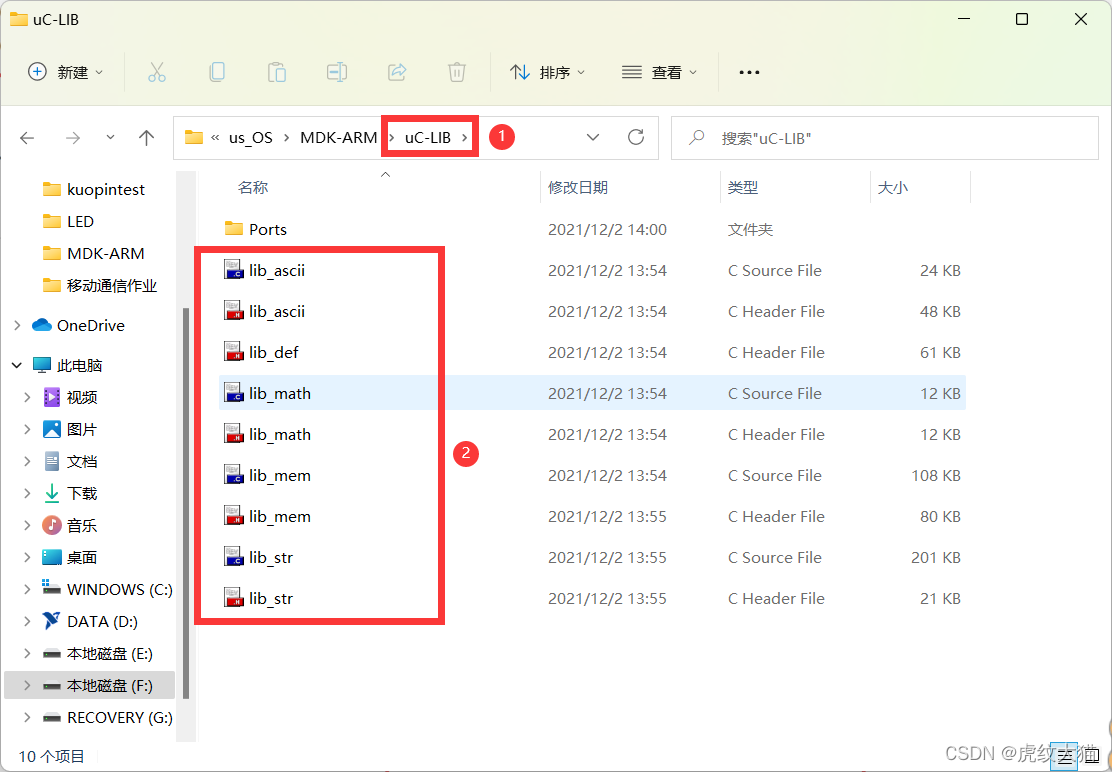Click the 音乐 music icon in sidebar
This screenshot has width=1112, height=772.
point(52,525)
